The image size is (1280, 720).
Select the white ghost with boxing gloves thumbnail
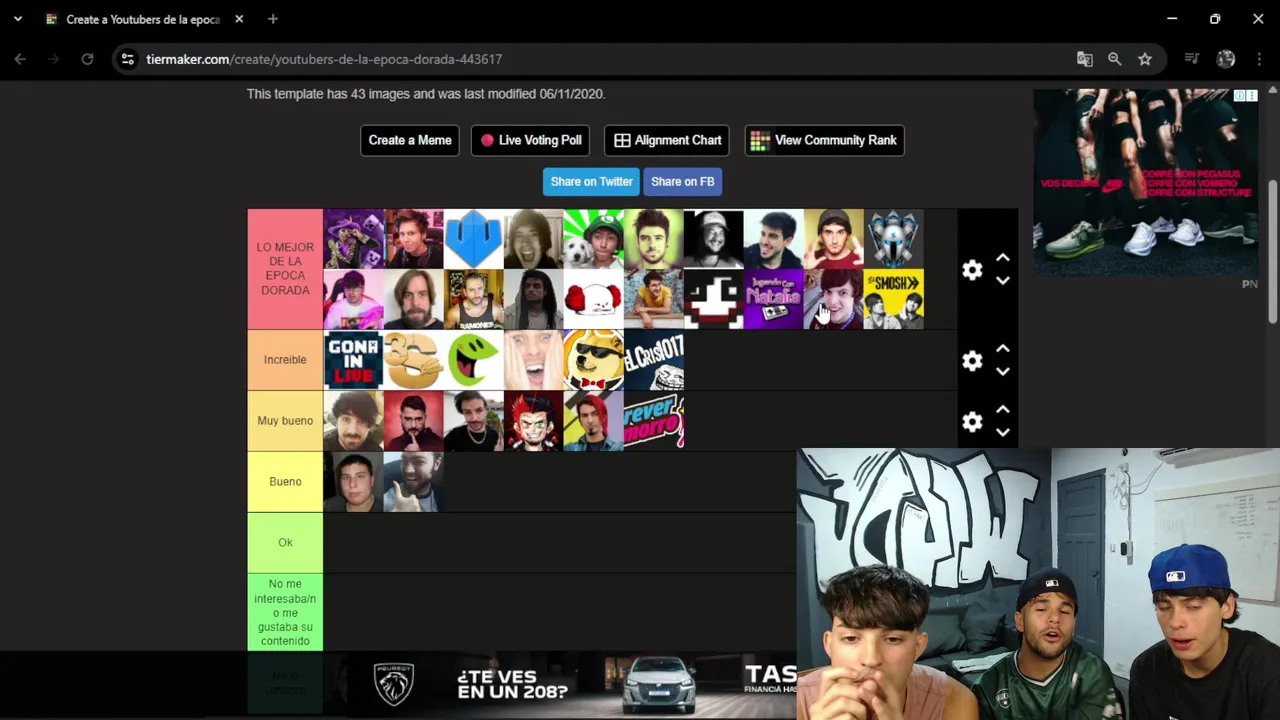pos(593,299)
